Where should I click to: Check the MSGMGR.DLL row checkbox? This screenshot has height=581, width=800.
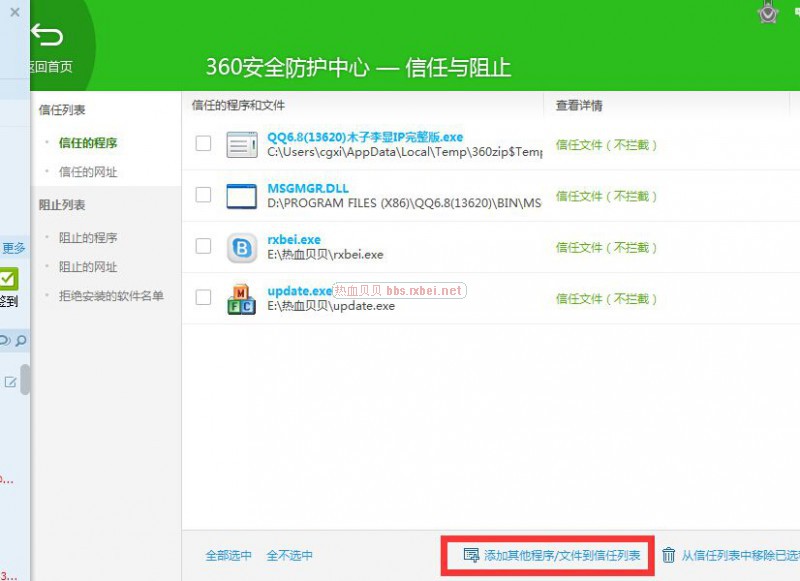tap(203, 195)
